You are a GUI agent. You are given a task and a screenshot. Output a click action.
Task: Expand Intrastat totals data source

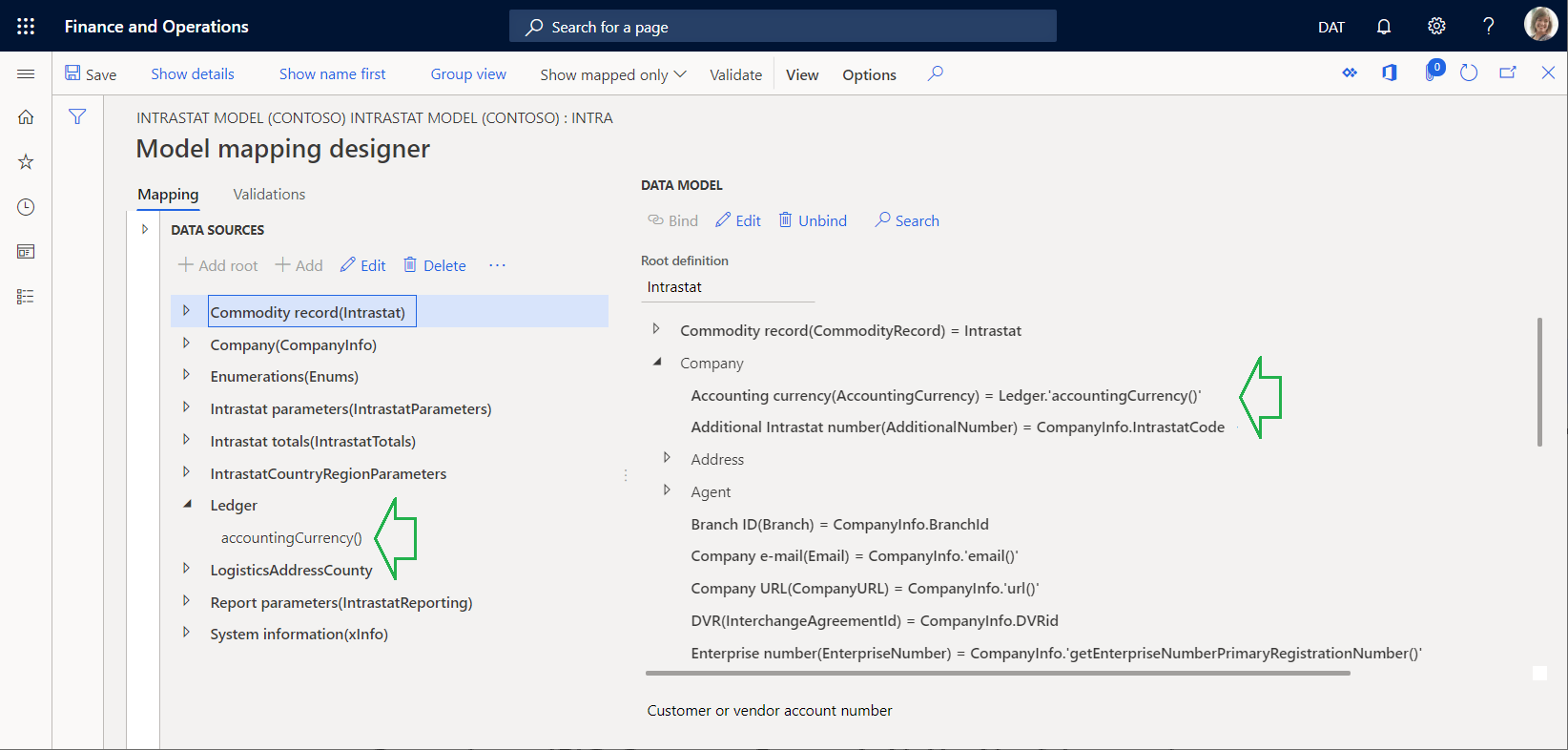[186, 440]
